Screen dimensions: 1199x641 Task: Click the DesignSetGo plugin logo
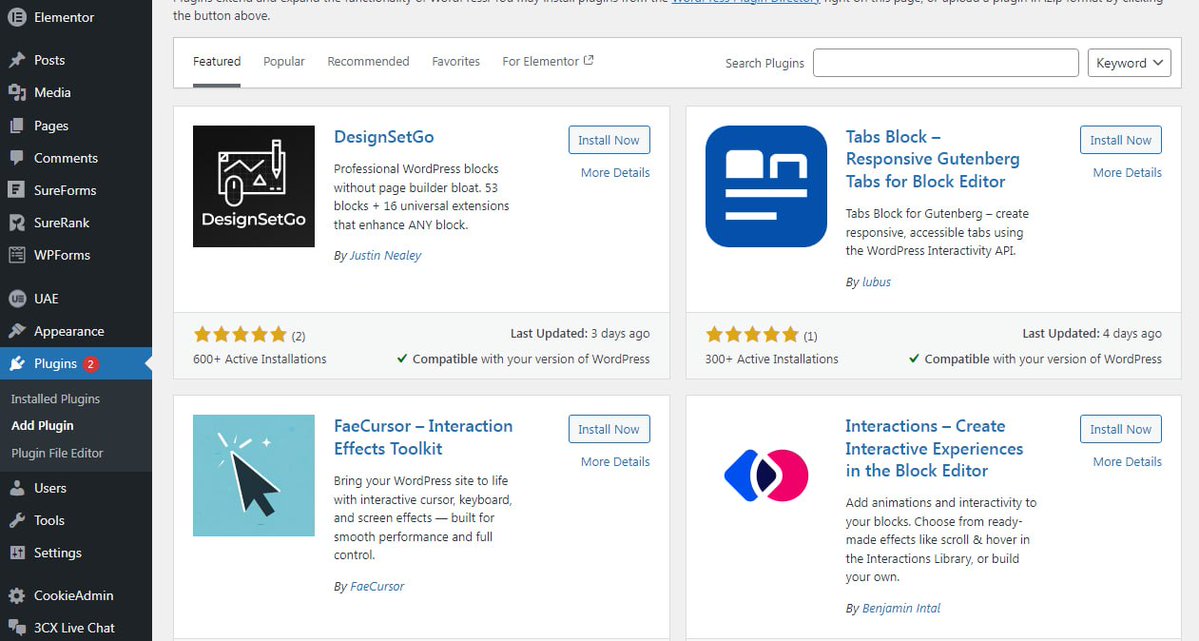[254, 186]
